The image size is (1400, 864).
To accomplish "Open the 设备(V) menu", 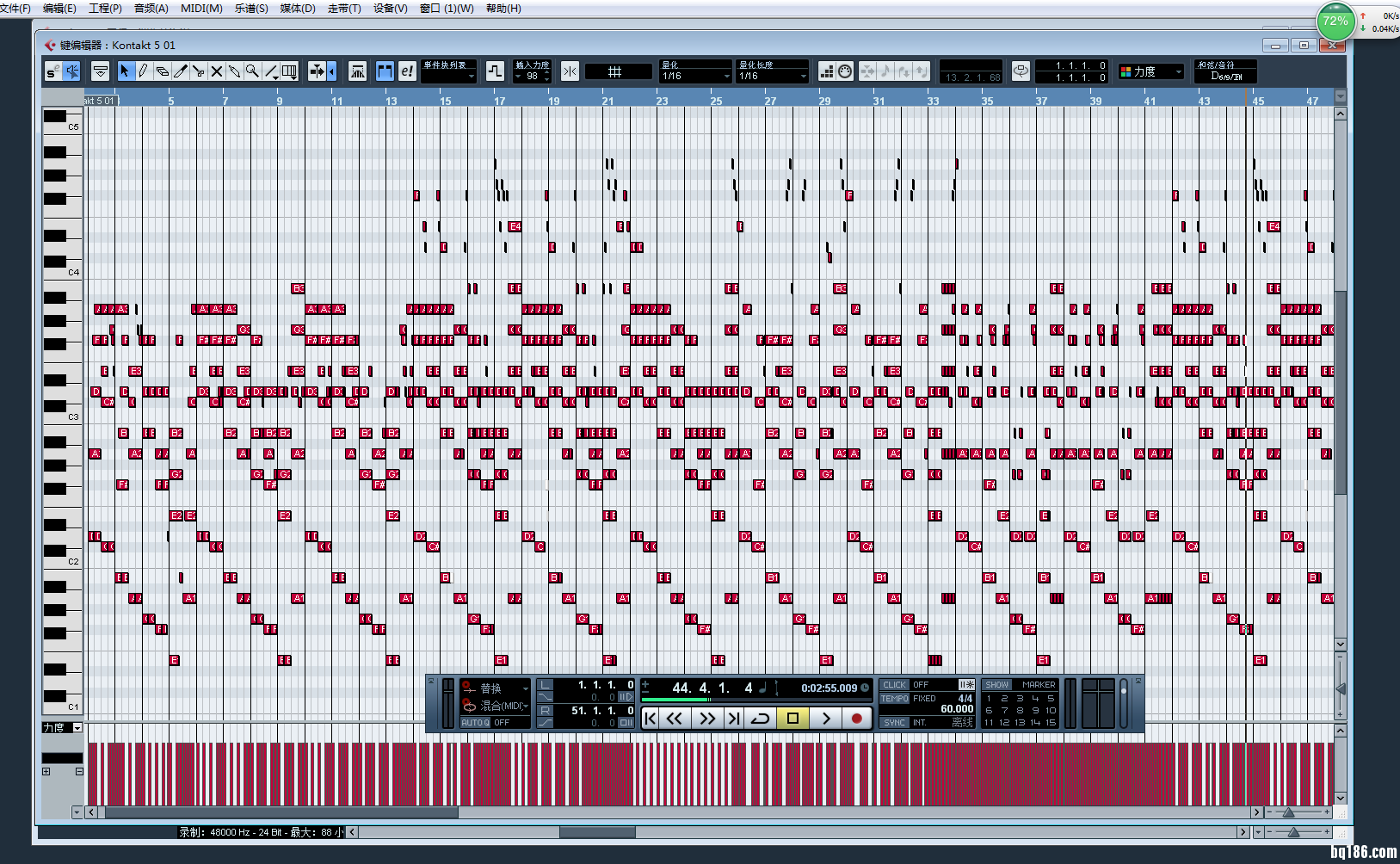I will tap(390, 9).
